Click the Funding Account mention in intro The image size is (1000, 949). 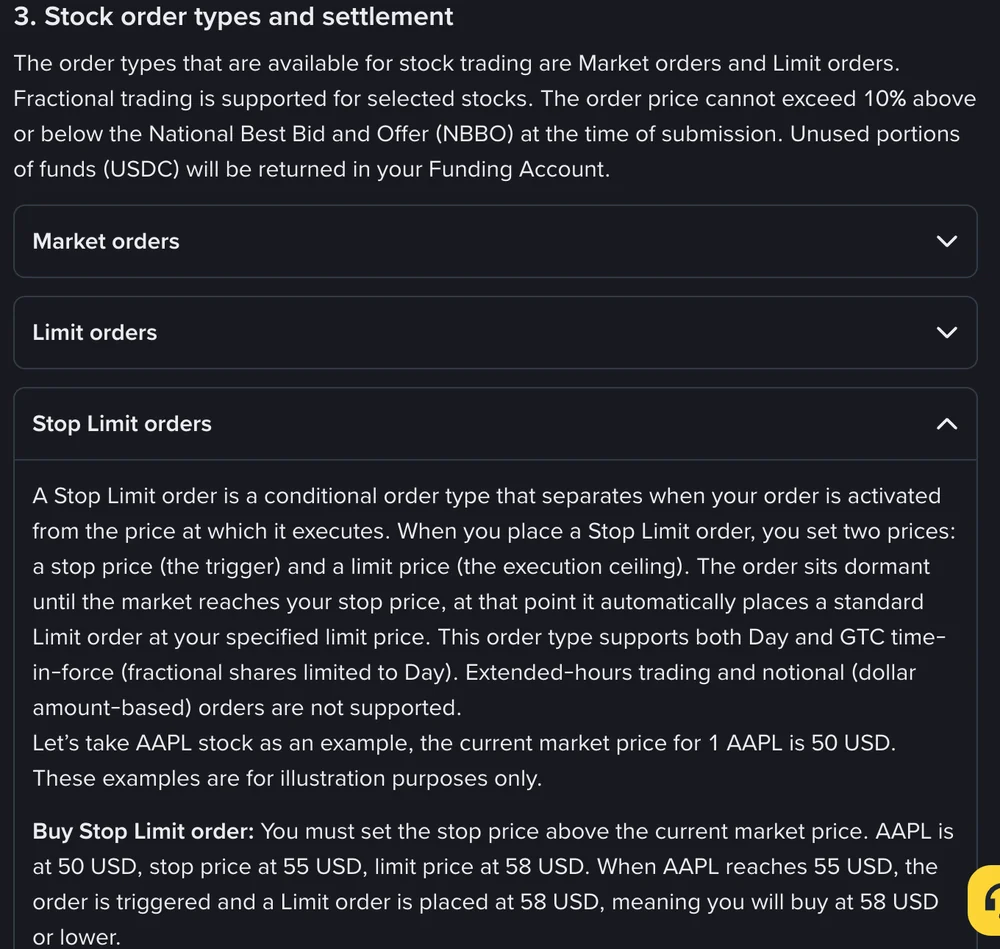point(517,169)
